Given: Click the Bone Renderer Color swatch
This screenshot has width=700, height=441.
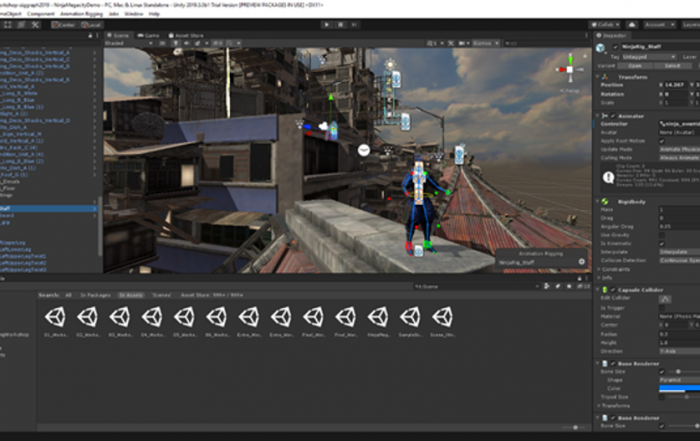Looking at the screenshot, I should (679, 388).
